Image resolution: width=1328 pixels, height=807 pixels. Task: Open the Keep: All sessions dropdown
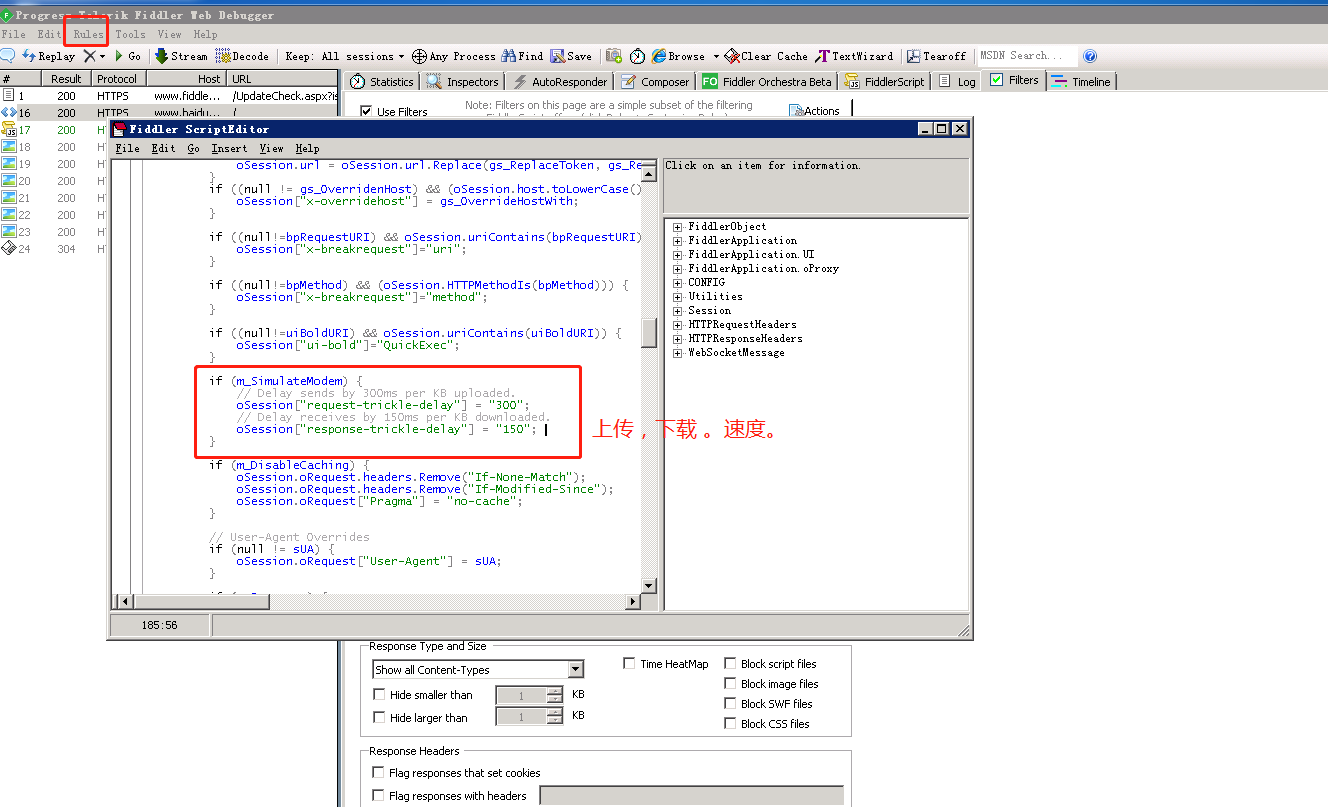click(345, 57)
